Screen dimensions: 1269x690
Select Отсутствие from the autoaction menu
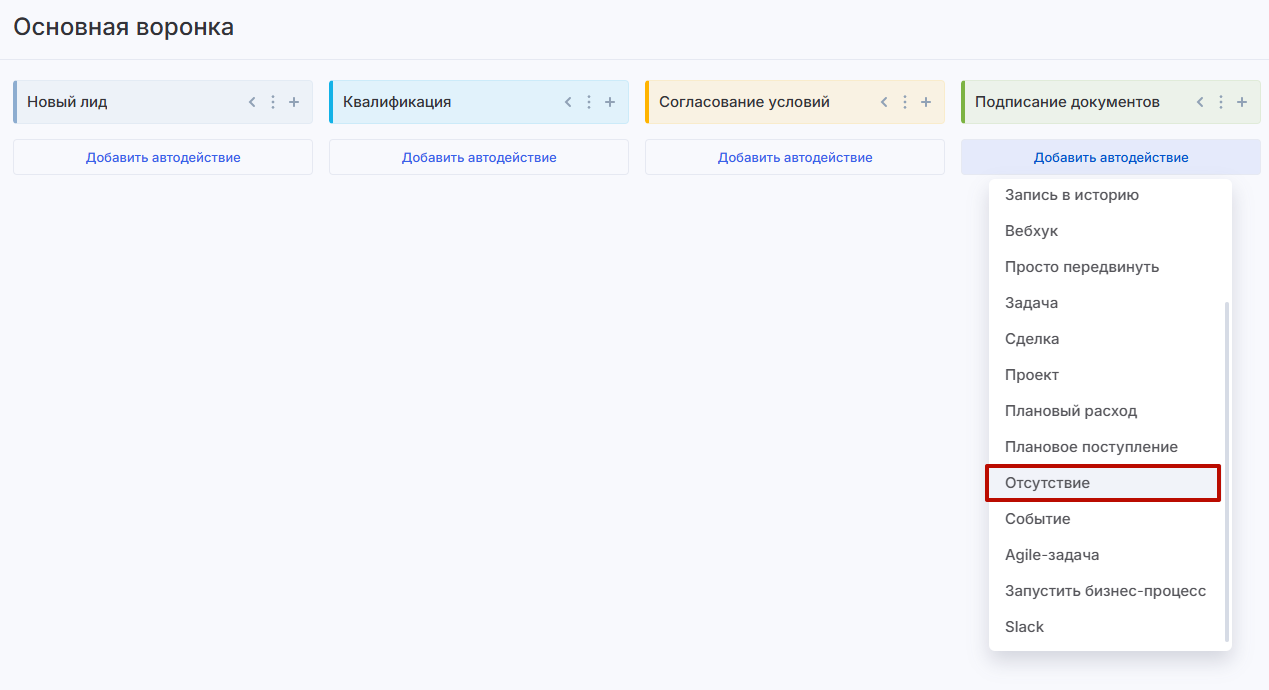click(1047, 483)
